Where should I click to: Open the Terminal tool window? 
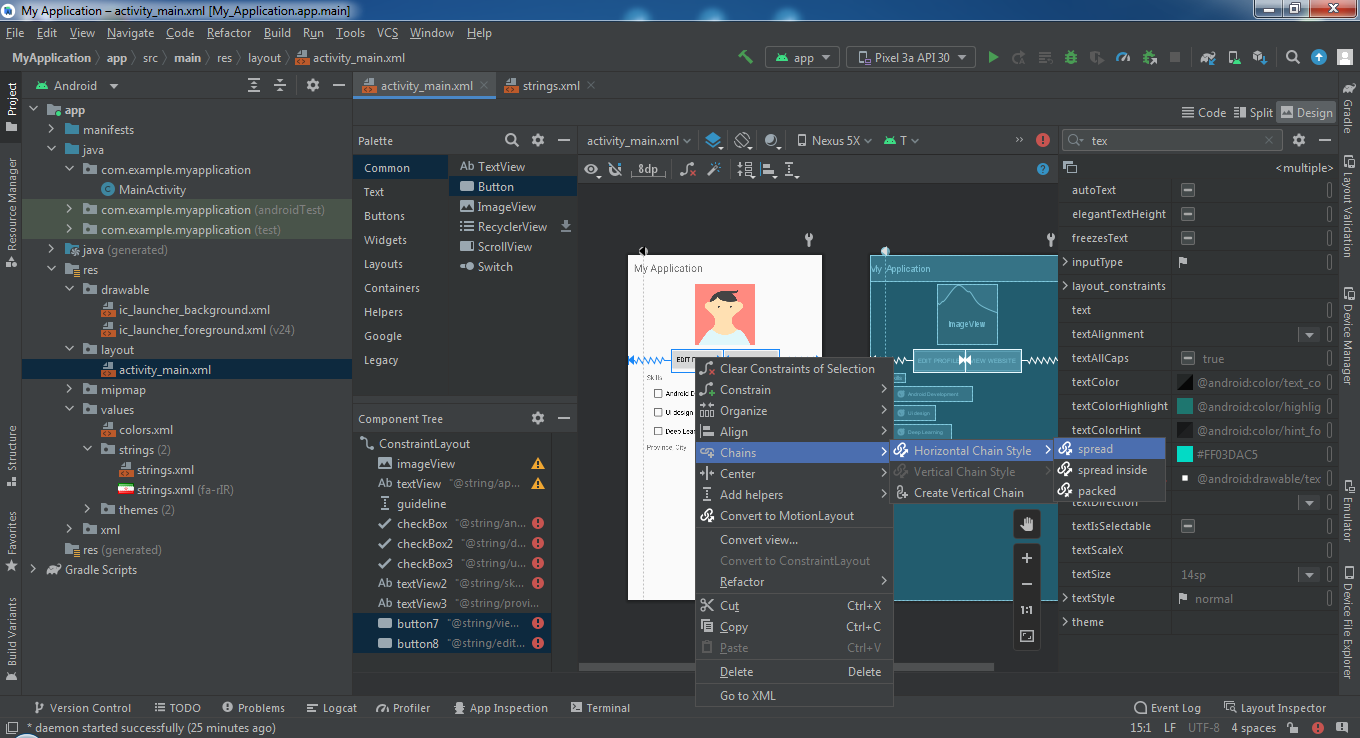(x=600, y=708)
